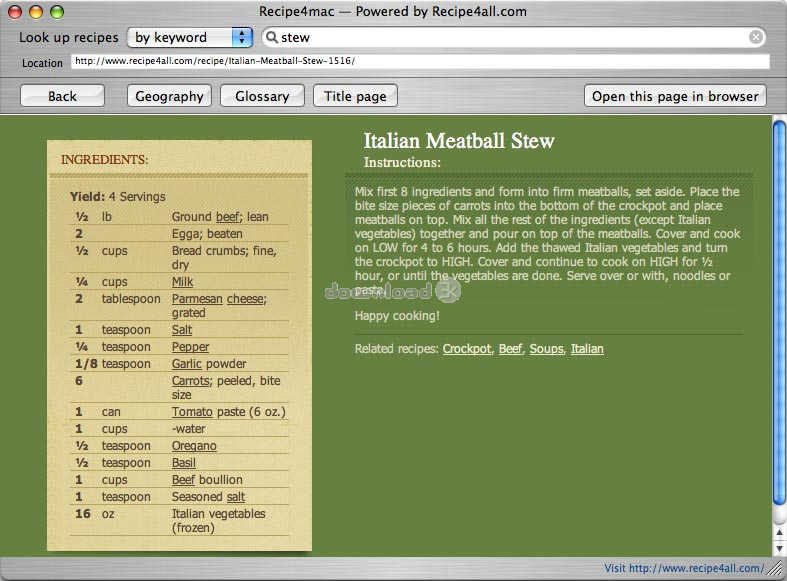Go Back to the previous page
Image resolution: width=787 pixels, height=581 pixels.
click(x=62, y=96)
